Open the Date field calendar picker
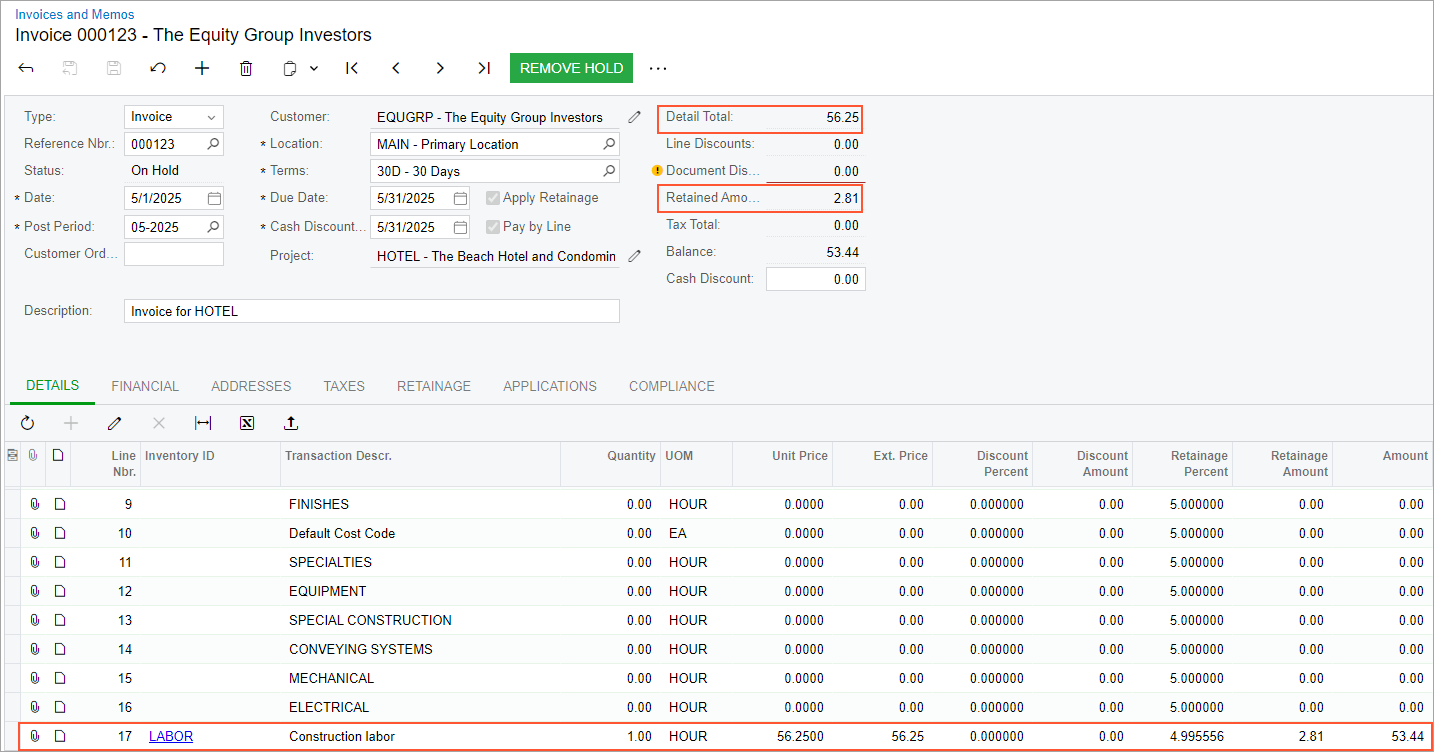The width and height of the screenshot is (1434, 752). coord(214,198)
